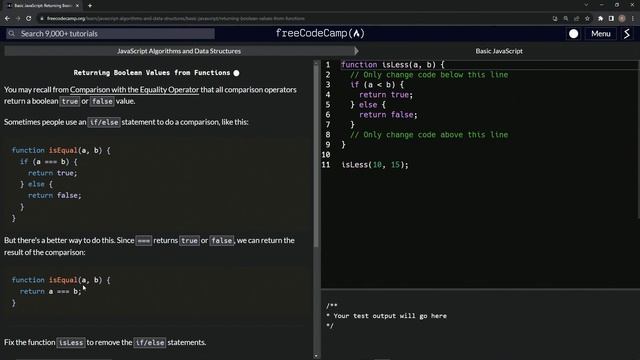
Task: Click return a === b; in the example
Action: [x=51, y=291]
